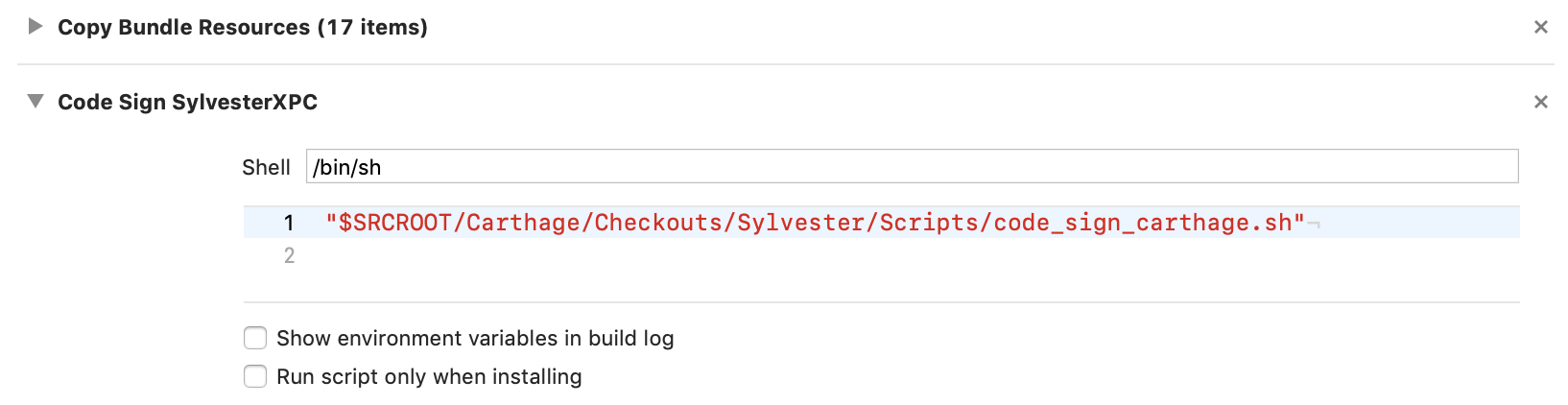Click code_sign_carthage.sh in the script
The image size is (1568, 405).
coord(1143,223)
